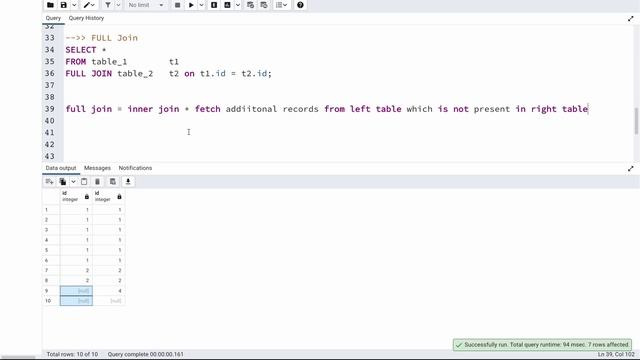Image resolution: width=640 pixels, height=360 pixels.
Task: Click the Successfully run notification message
Action: (x=542, y=345)
